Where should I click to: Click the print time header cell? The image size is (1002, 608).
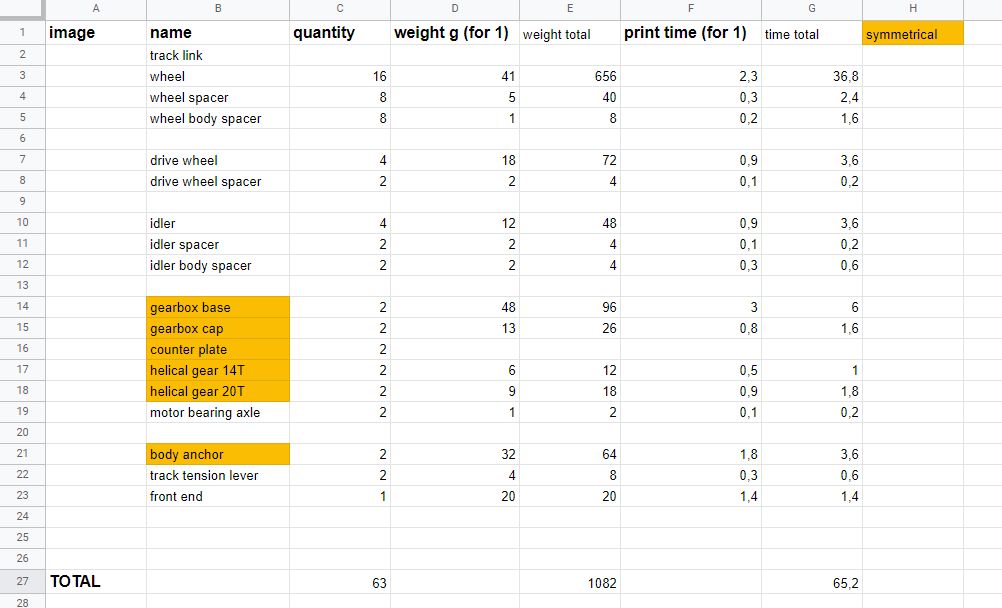[x=691, y=33]
